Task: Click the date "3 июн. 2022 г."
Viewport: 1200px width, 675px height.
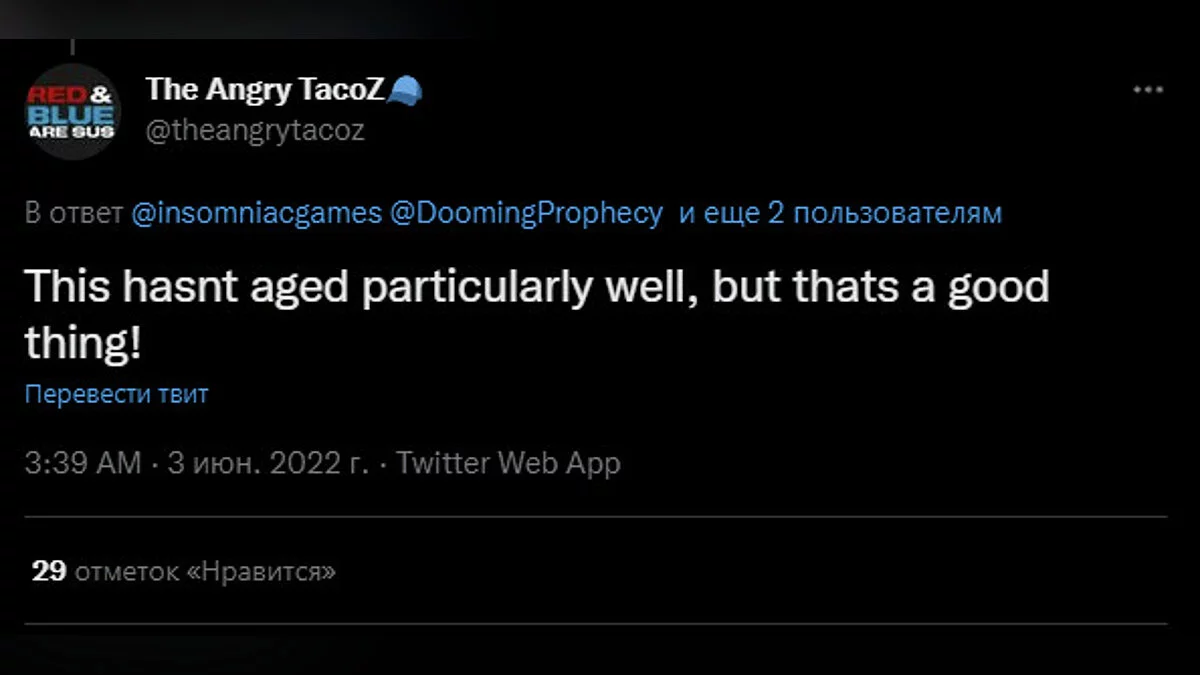Action: click(268, 464)
